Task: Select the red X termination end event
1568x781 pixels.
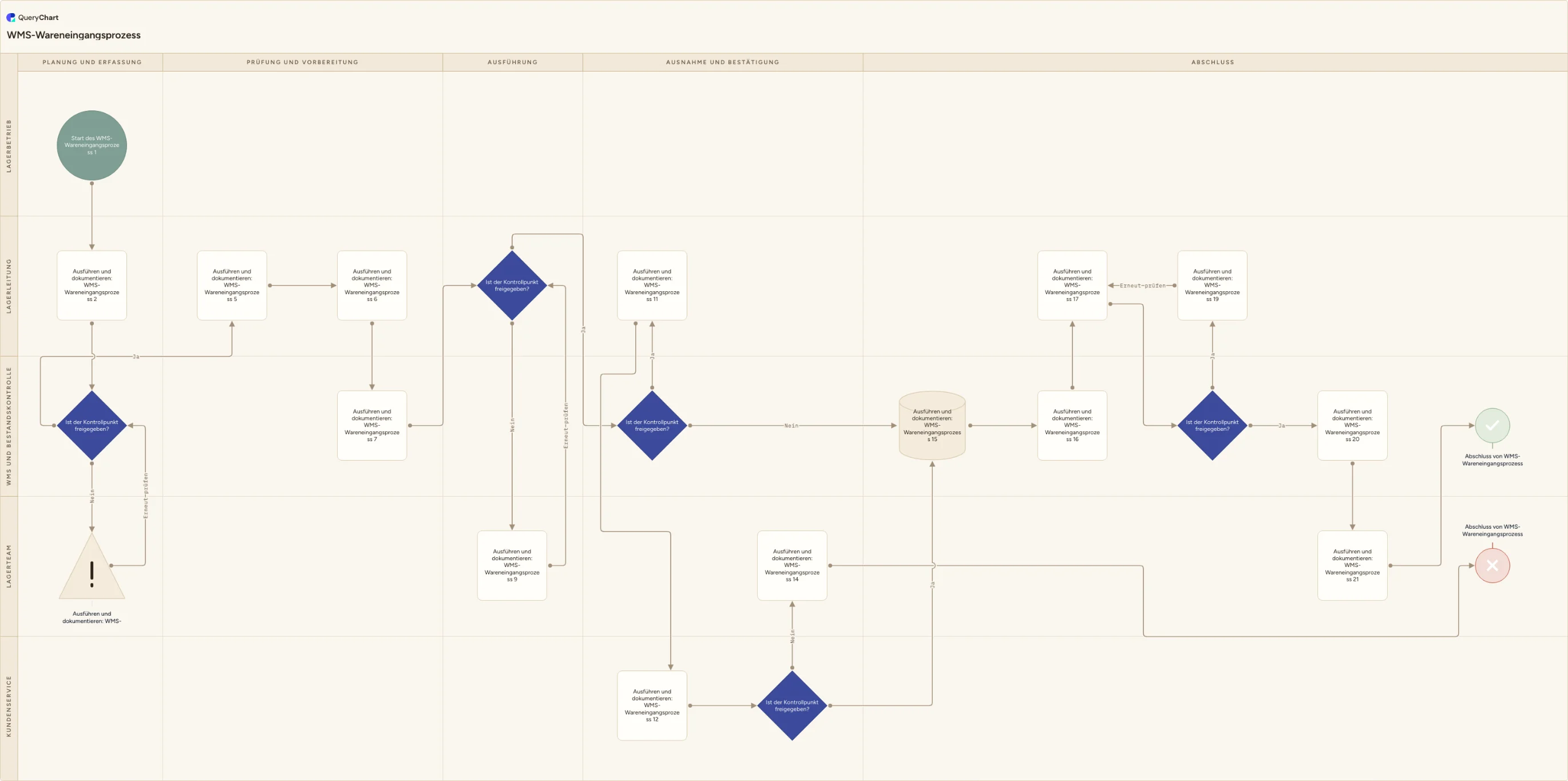Action: coord(1492,565)
